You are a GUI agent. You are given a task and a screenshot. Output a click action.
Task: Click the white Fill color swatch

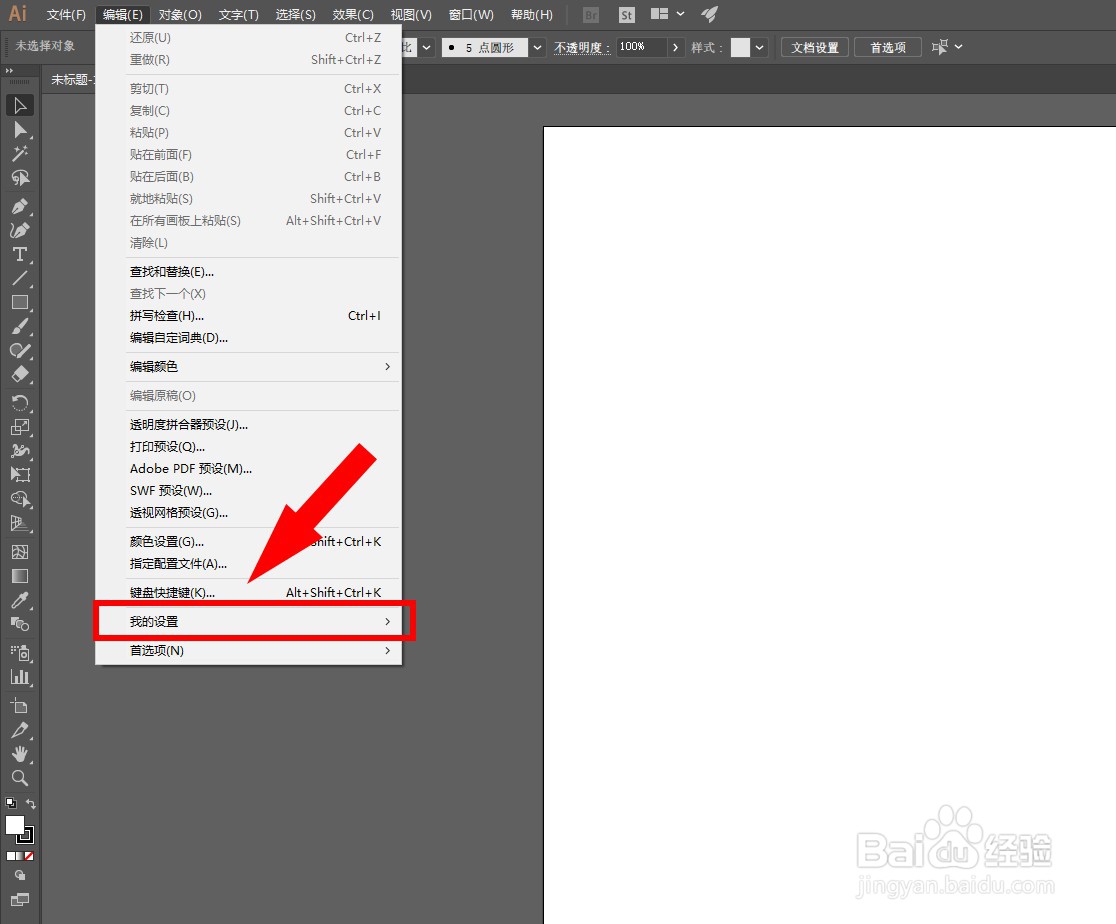(14, 824)
